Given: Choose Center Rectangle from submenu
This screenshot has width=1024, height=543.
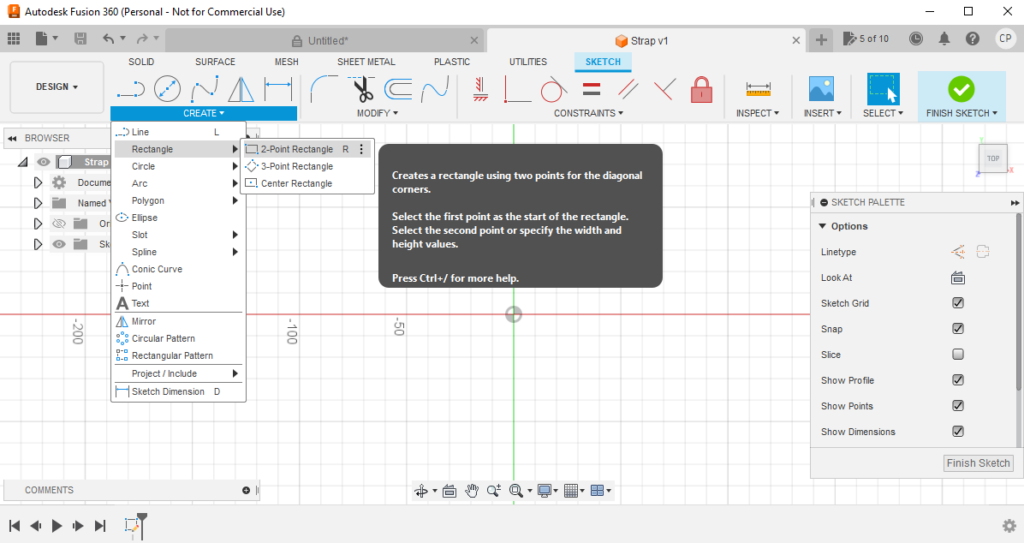Looking at the screenshot, I should coord(296,184).
